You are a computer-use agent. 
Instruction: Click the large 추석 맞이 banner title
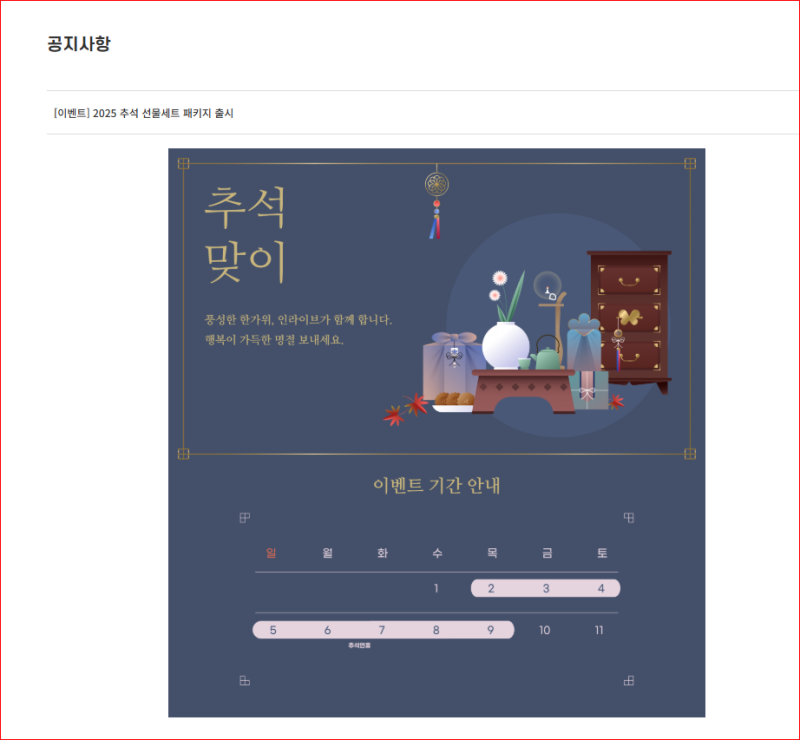coord(245,234)
